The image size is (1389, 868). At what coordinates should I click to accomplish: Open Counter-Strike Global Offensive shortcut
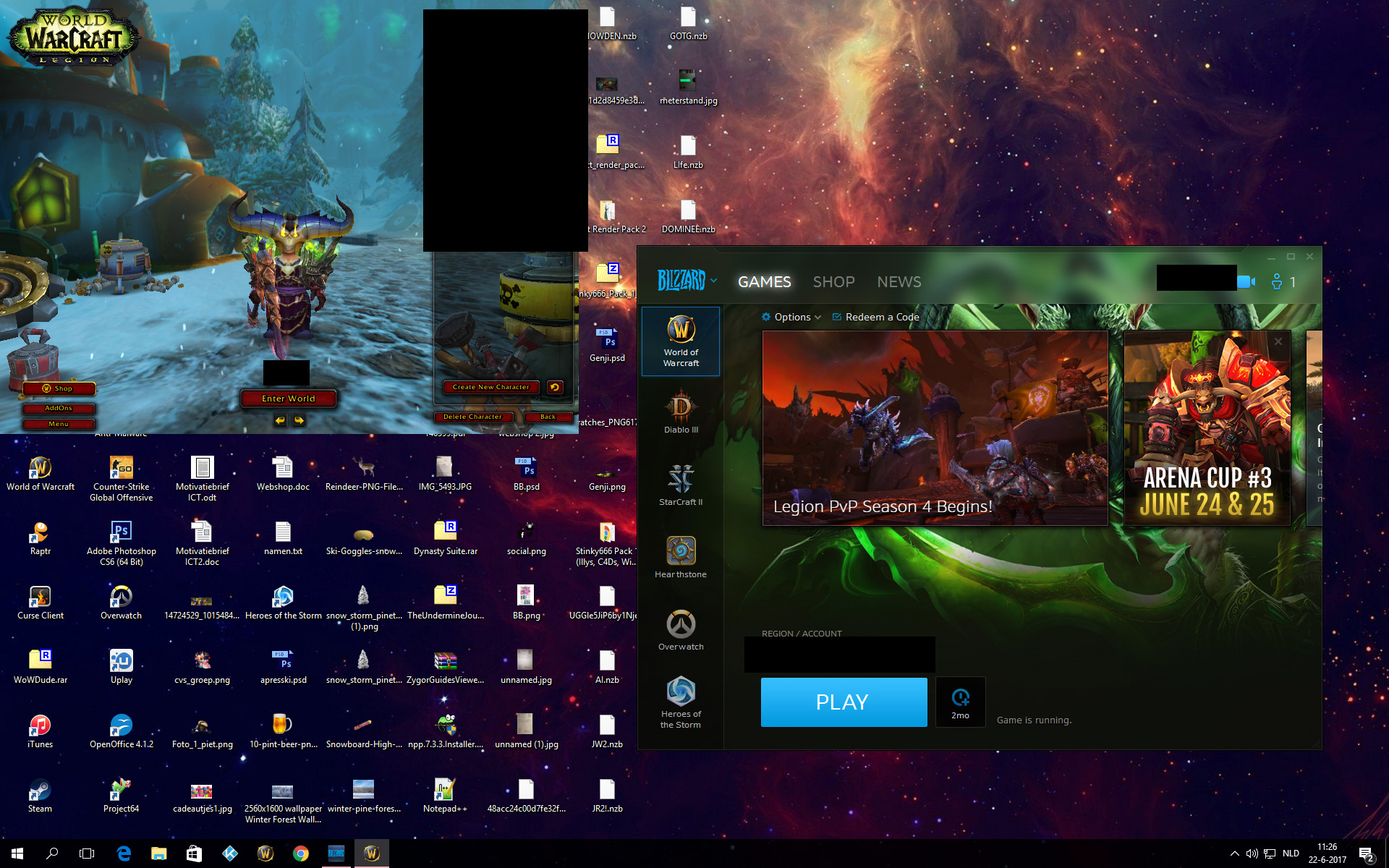pos(121,479)
